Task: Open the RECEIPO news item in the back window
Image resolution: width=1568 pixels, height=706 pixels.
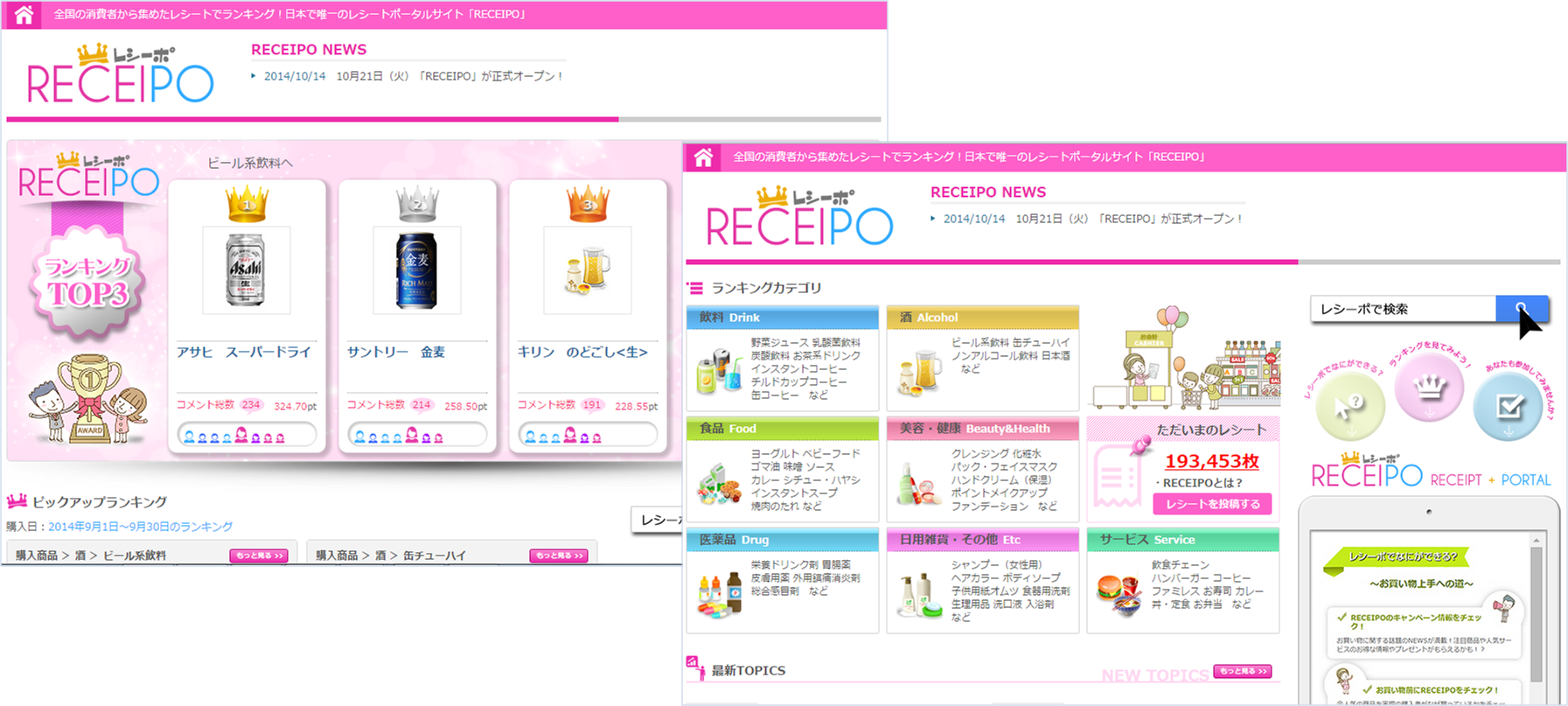Action: (414, 76)
